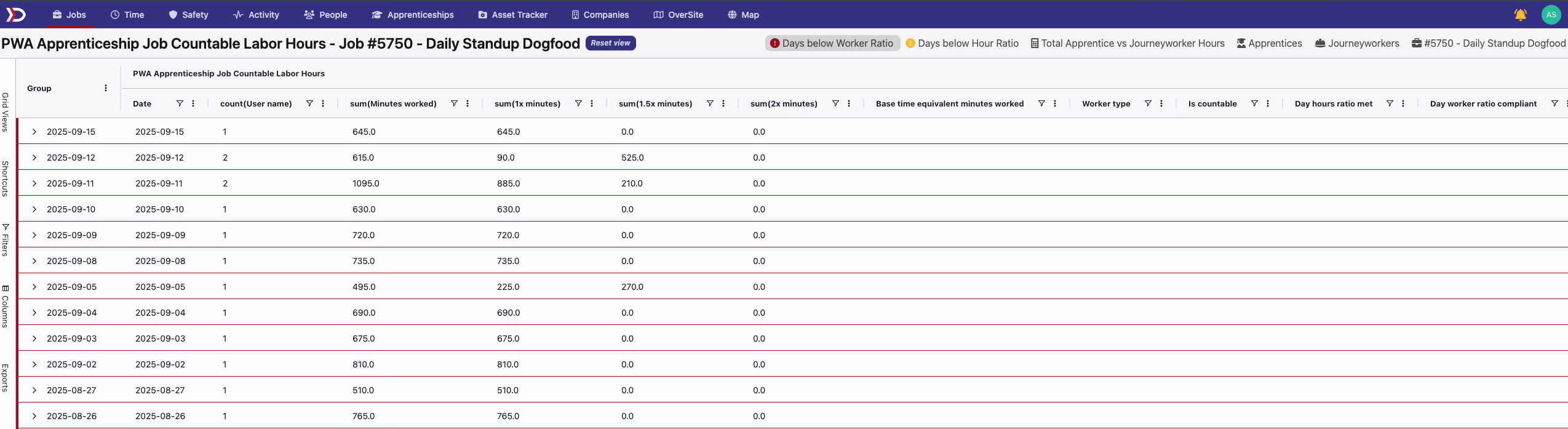
Task: Open the Grid Views side panel
Action: 5,112
